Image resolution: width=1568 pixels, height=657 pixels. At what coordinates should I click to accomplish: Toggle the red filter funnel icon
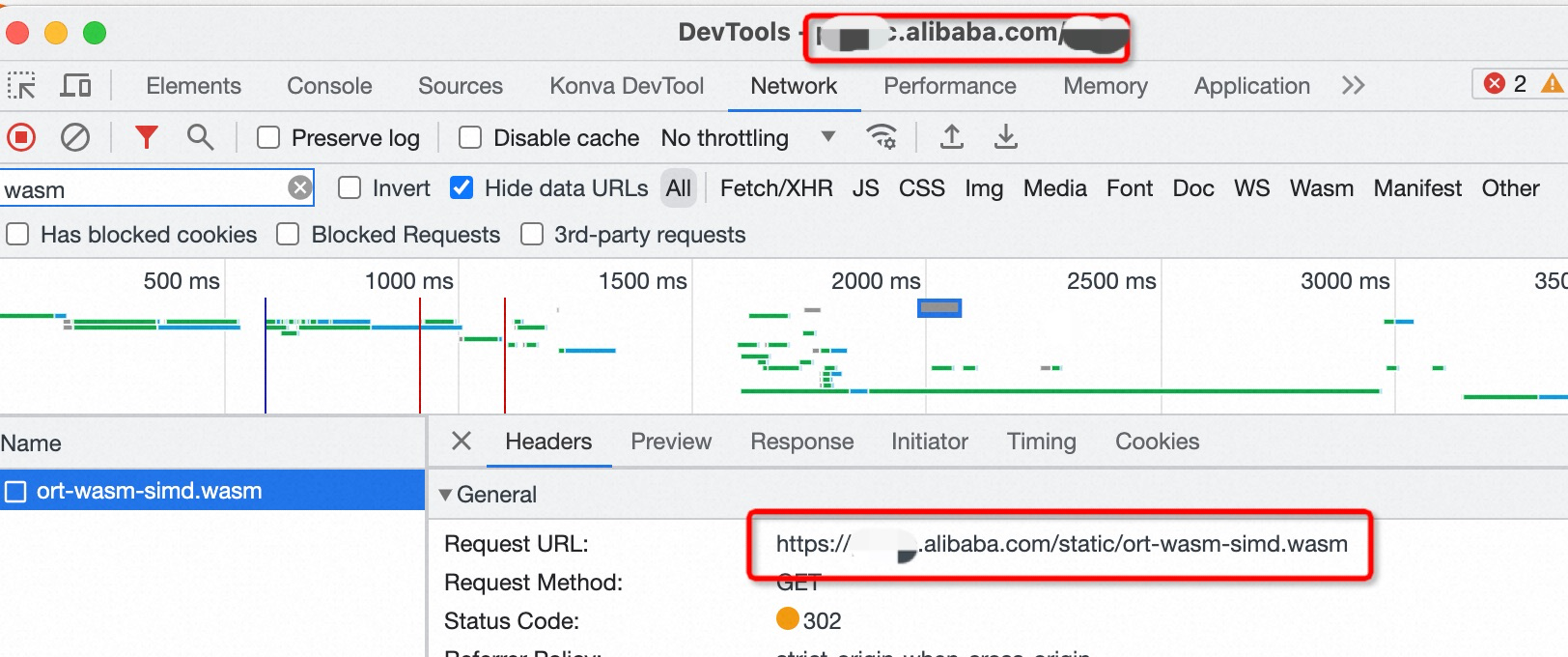146,138
